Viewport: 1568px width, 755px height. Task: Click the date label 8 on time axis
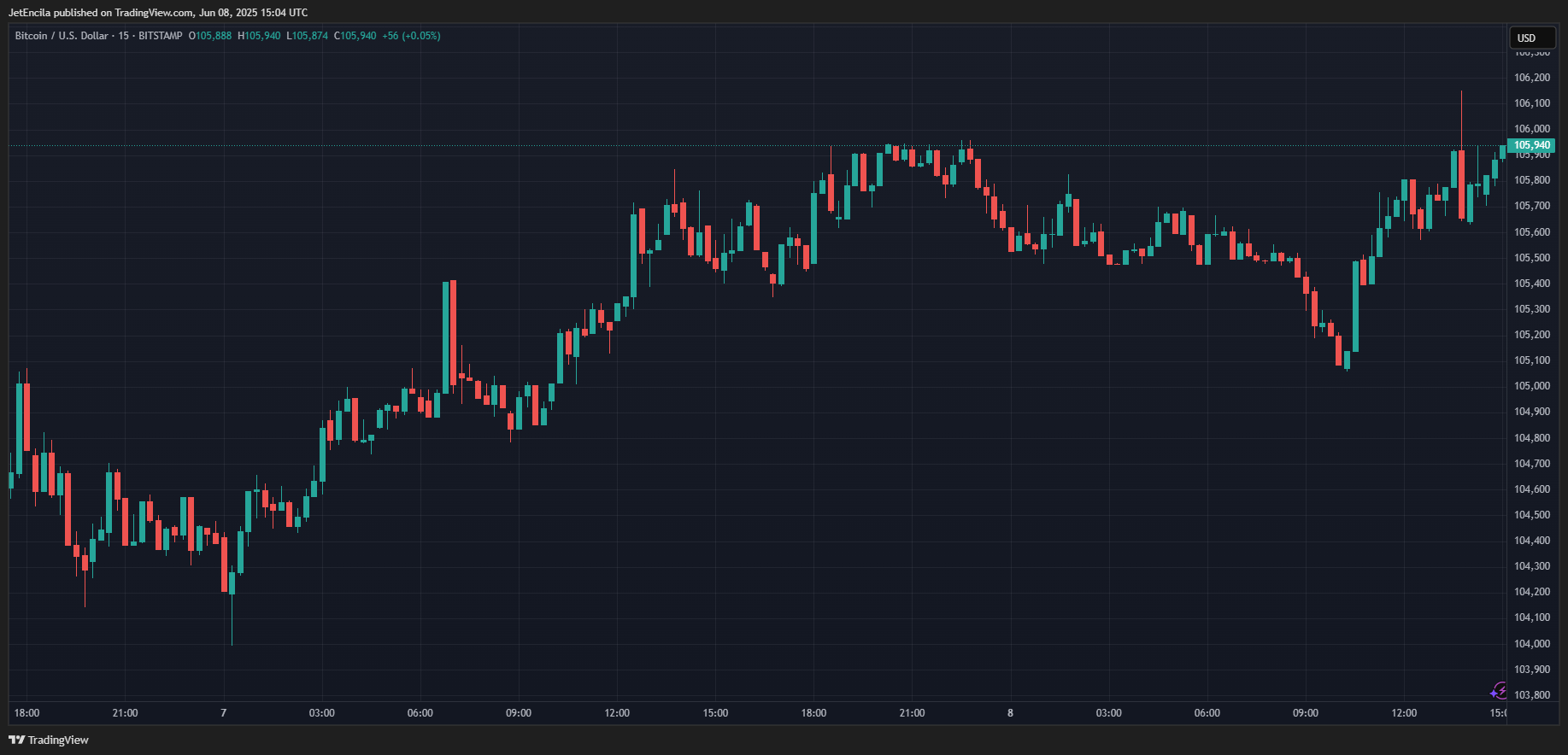tap(1010, 713)
